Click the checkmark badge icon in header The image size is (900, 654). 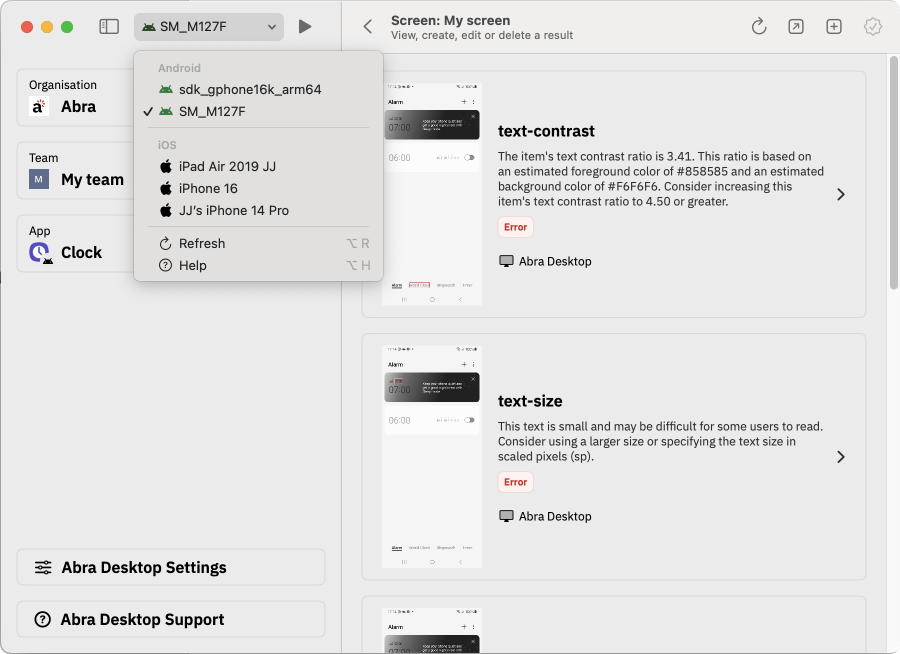pyautogui.click(x=872, y=26)
